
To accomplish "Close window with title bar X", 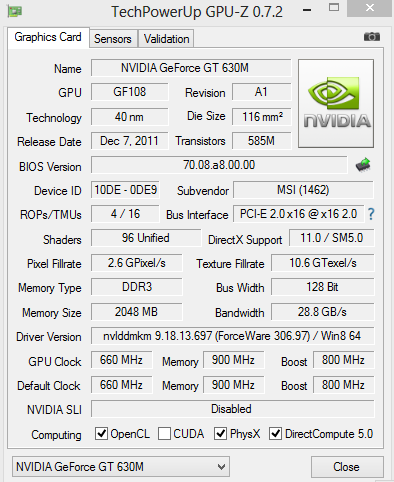I will click(x=370, y=8).
